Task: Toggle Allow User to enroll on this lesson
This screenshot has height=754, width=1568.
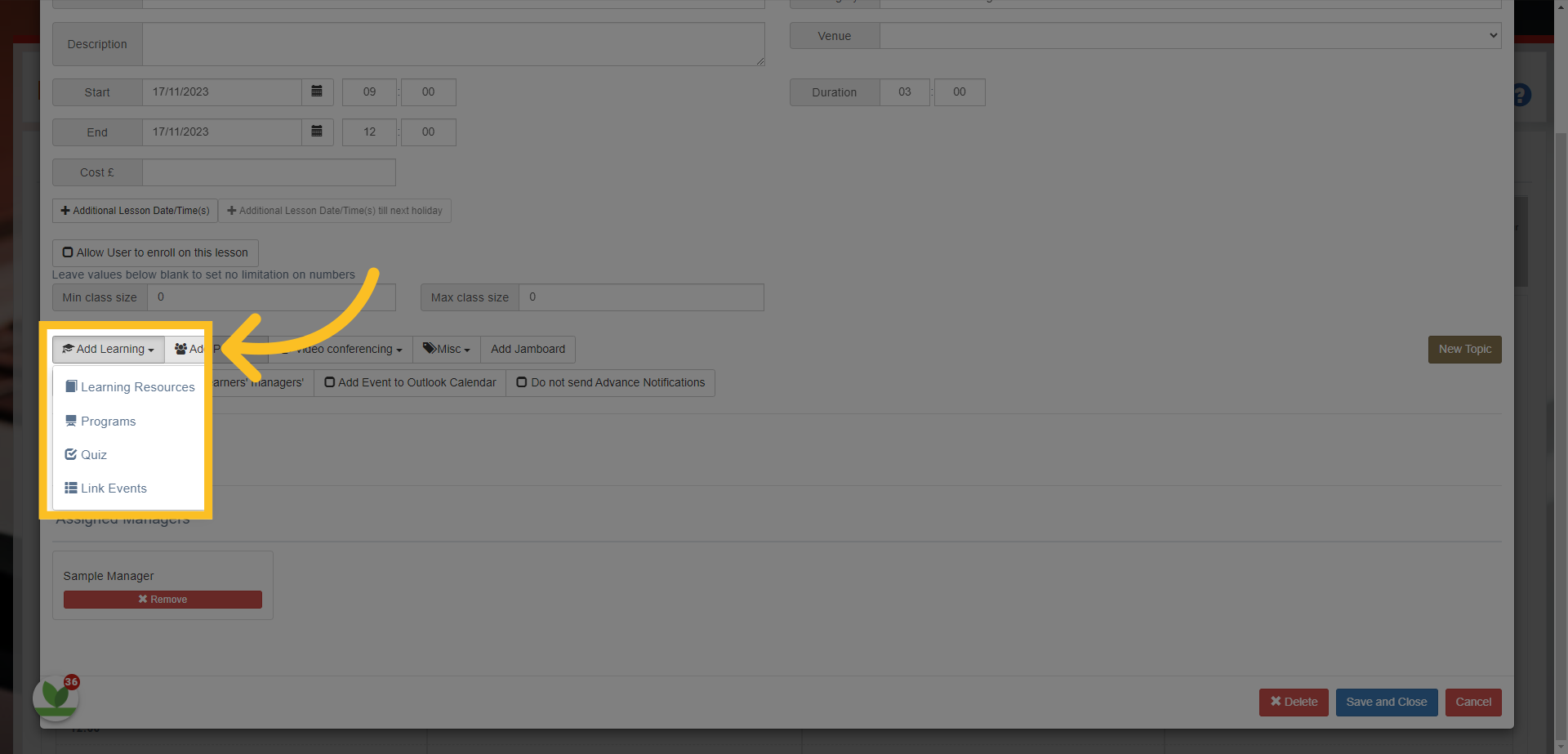Action: (155, 253)
